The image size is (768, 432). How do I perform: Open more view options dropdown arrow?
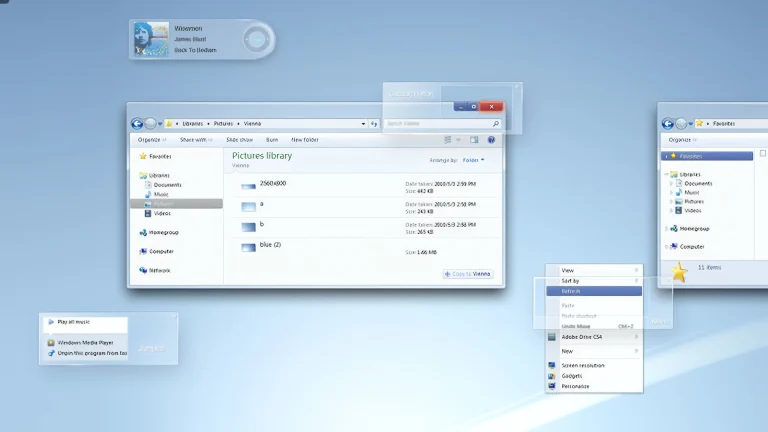tap(458, 140)
